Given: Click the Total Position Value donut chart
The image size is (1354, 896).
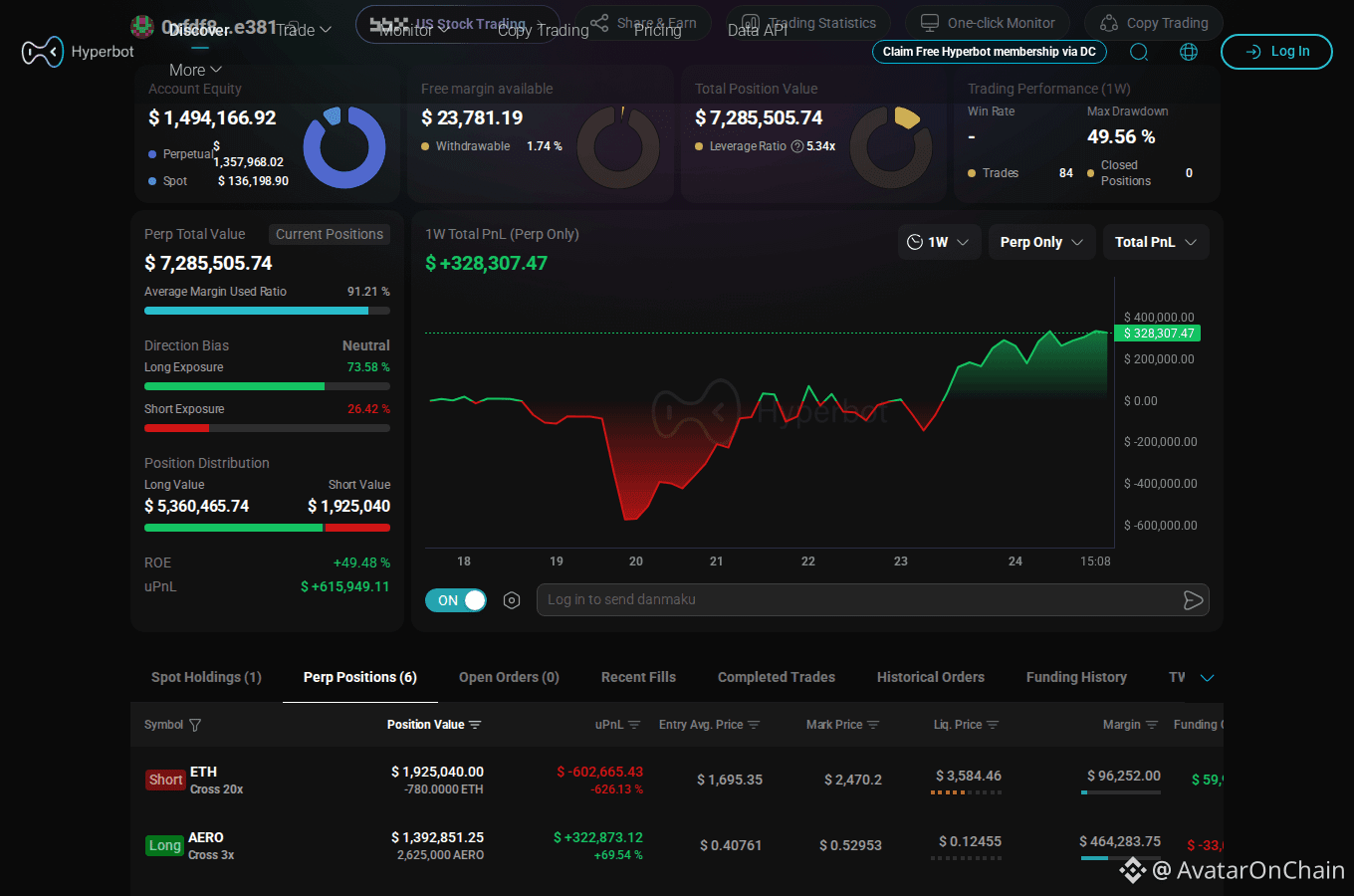Looking at the screenshot, I should pos(891,147).
